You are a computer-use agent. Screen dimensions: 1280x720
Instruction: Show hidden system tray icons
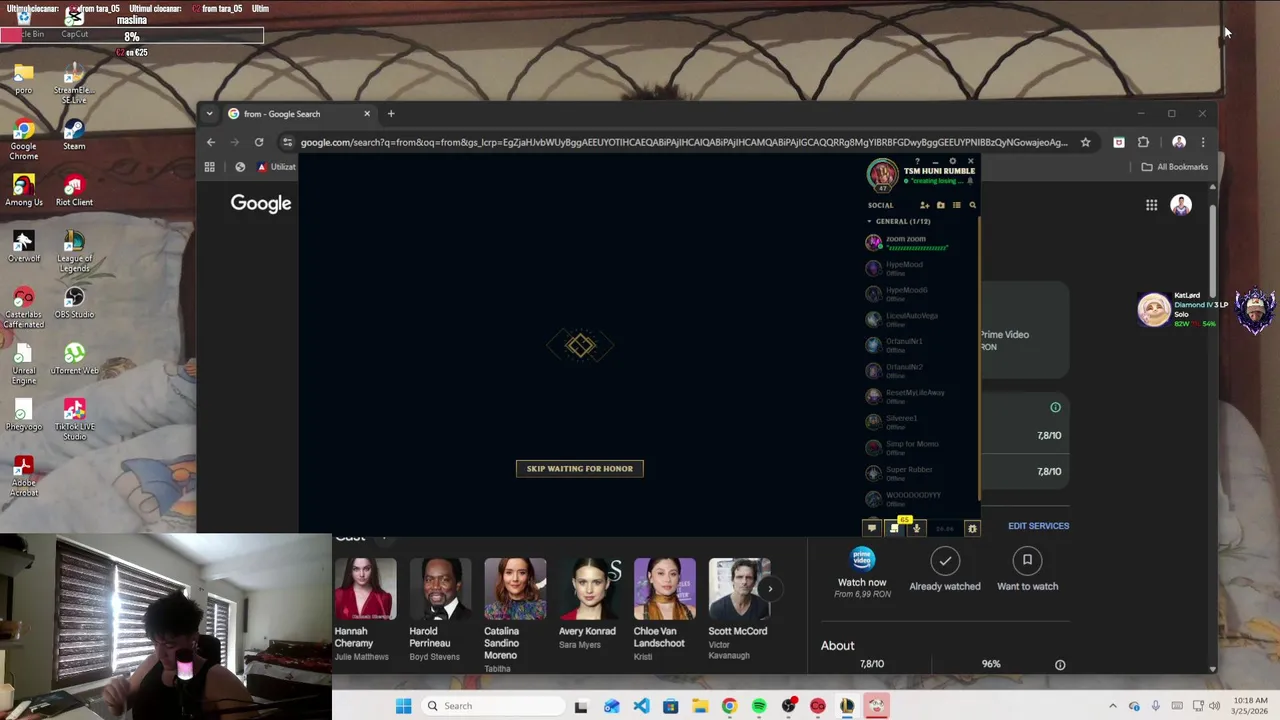click(1112, 706)
